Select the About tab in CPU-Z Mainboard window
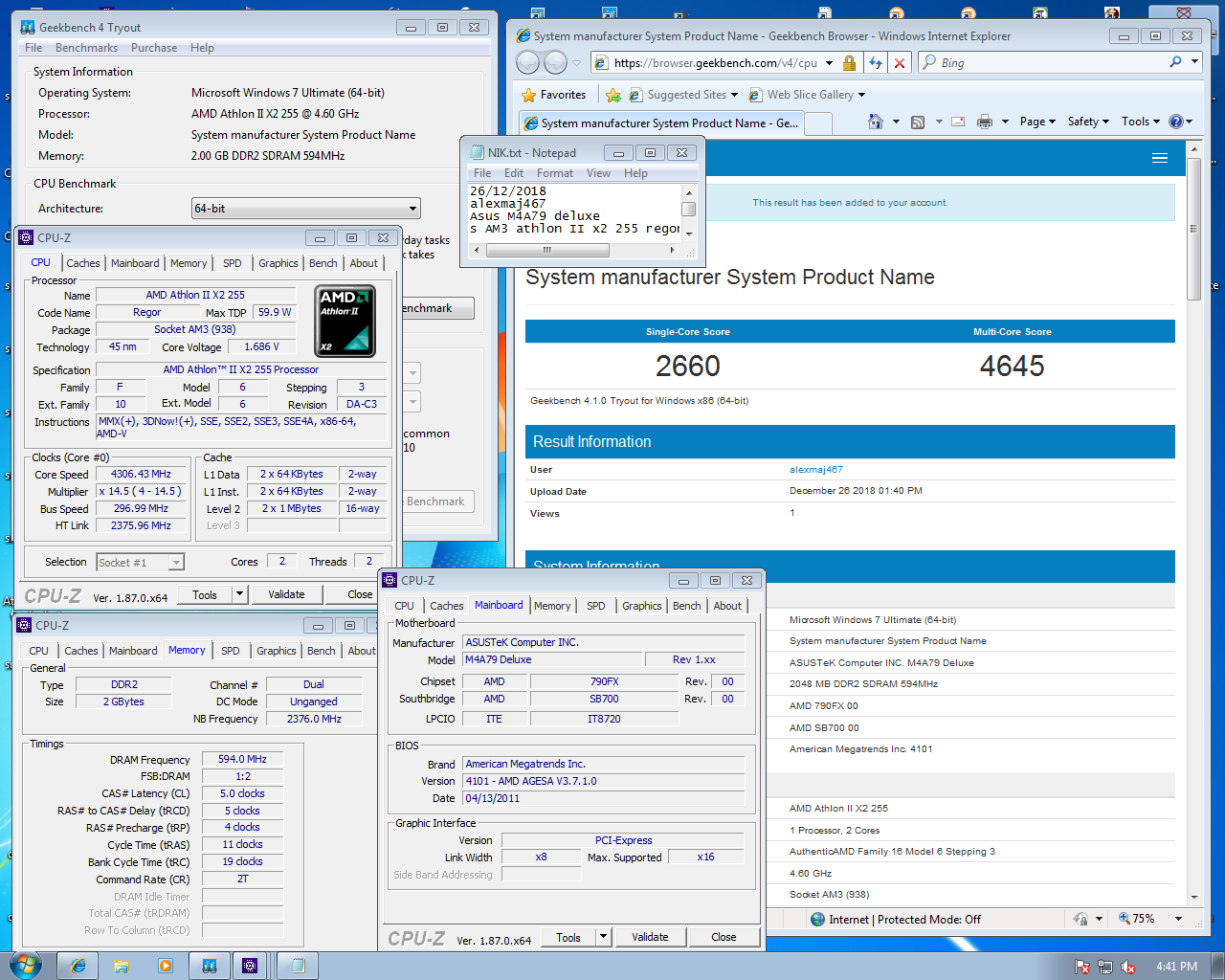 pos(727,606)
